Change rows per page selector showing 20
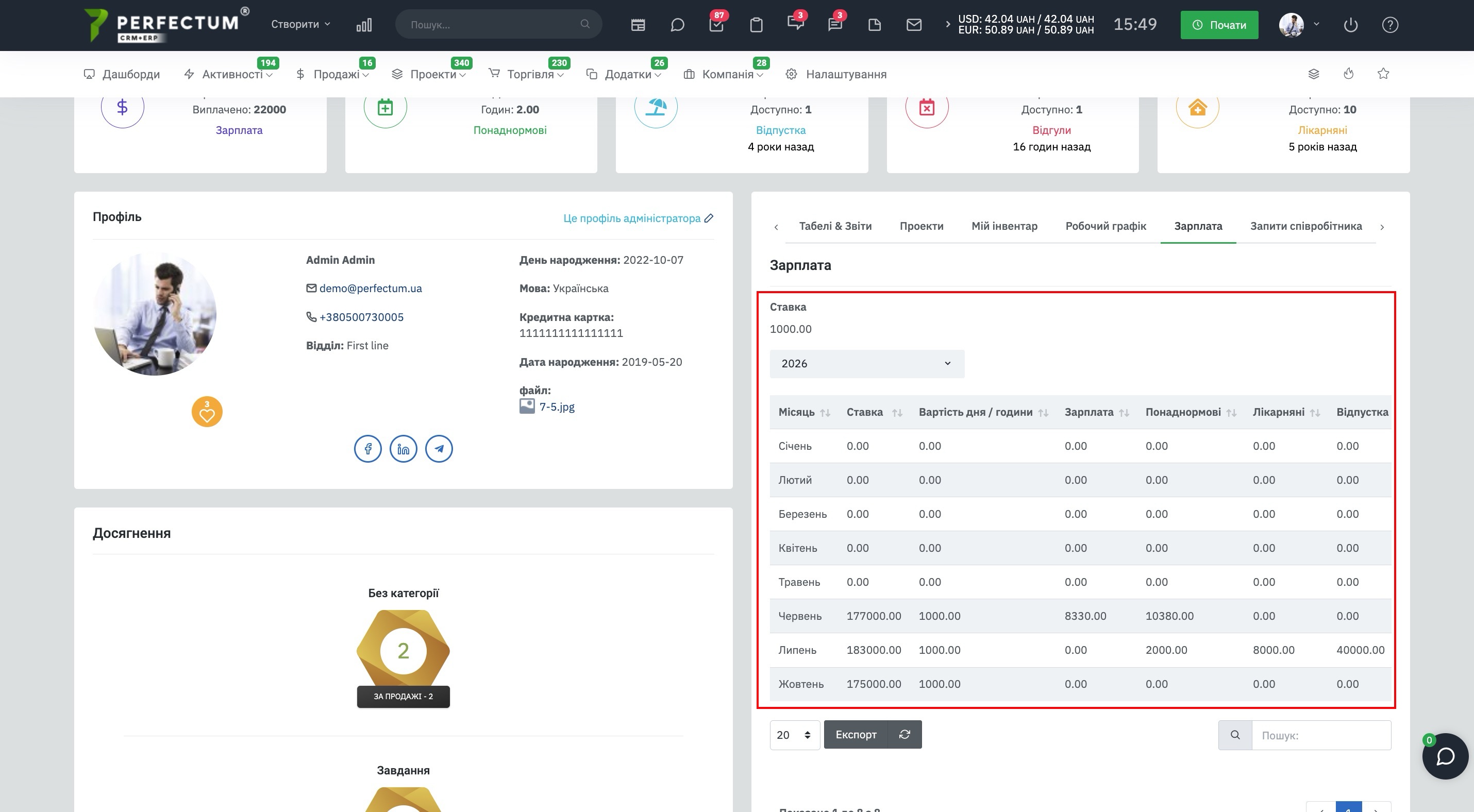1474x812 pixels. (794, 735)
